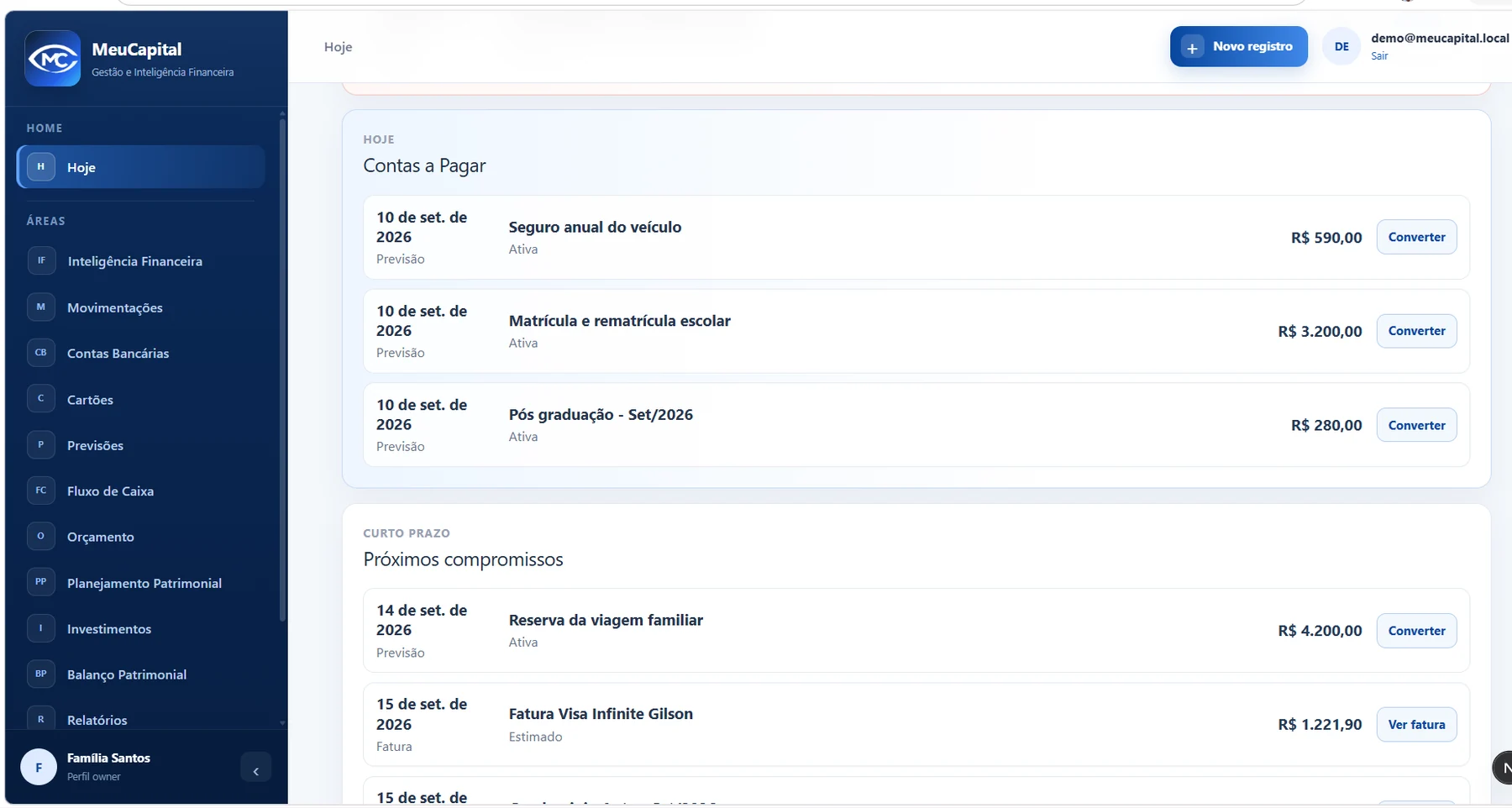Image resolution: width=1512 pixels, height=808 pixels.
Task: Click the M icon for Movimentações
Action: point(40,307)
